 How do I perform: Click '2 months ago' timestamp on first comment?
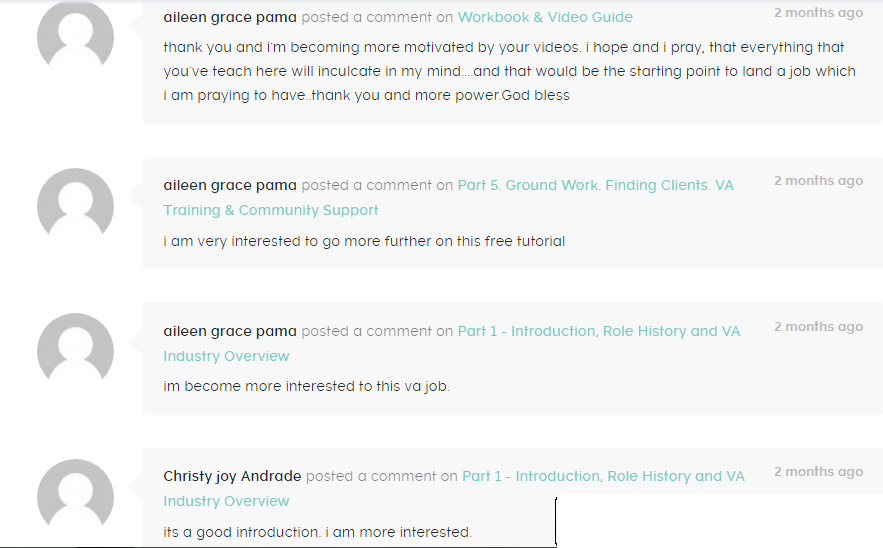point(818,12)
